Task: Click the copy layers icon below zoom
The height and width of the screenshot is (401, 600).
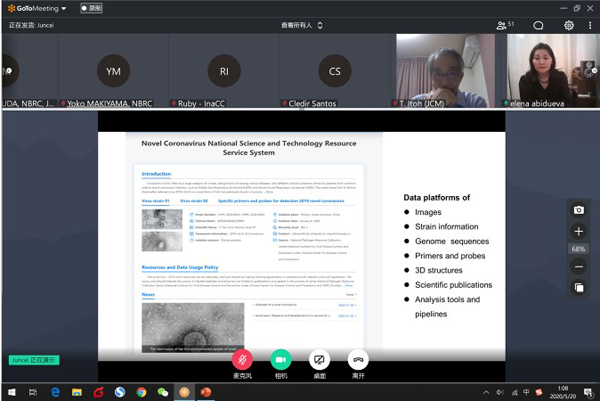Action: coord(578,288)
